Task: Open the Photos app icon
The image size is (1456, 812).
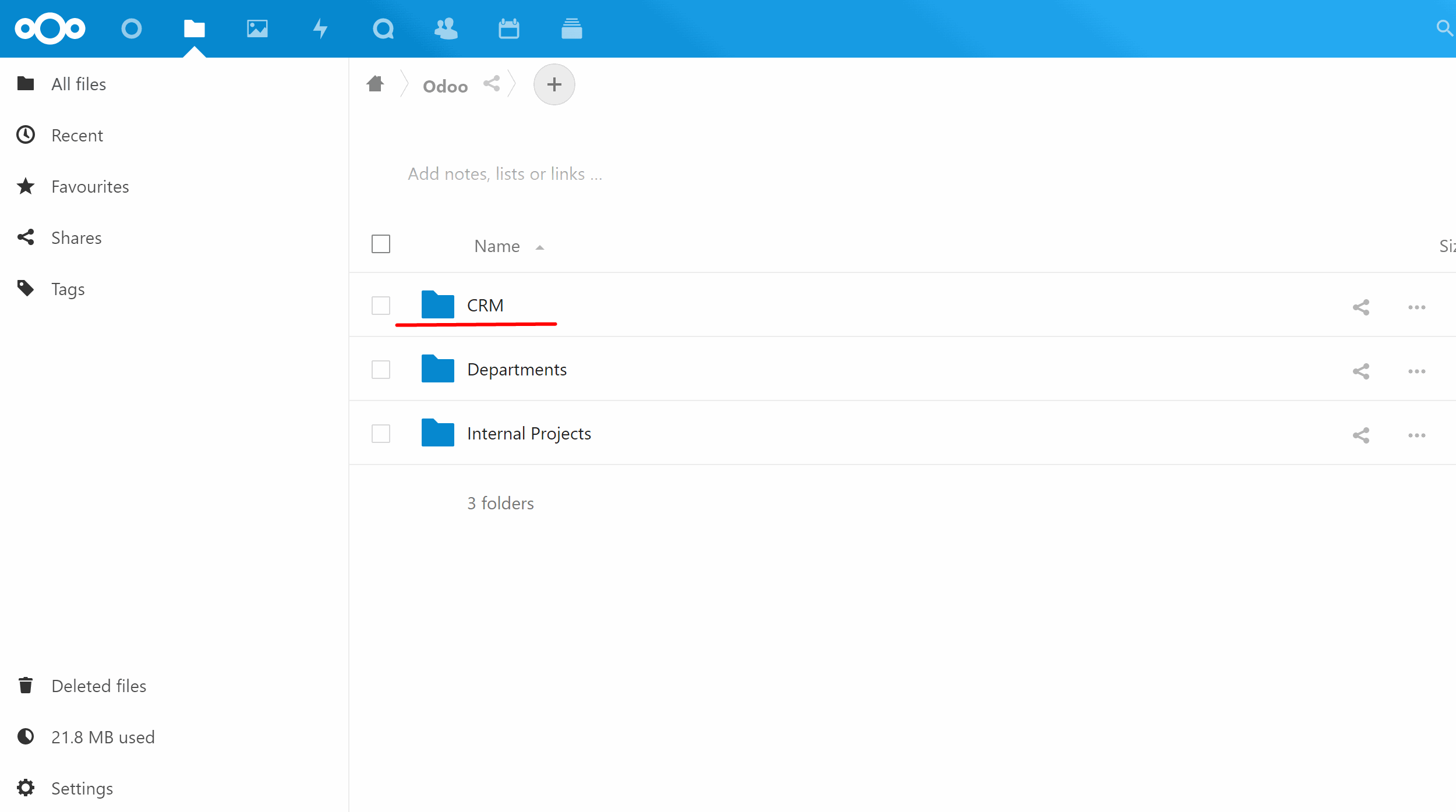Action: [257, 29]
